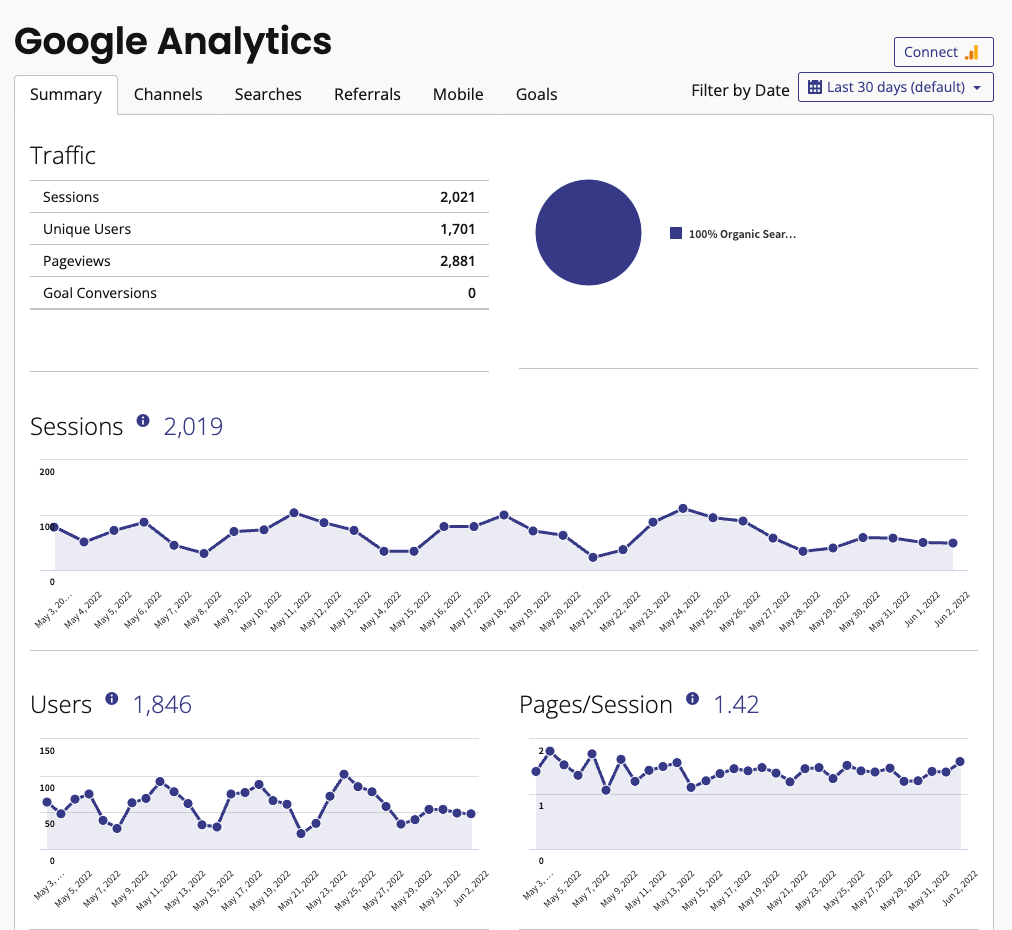Click the Filter by Date label
The height and width of the screenshot is (930, 1012).
pos(740,90)
